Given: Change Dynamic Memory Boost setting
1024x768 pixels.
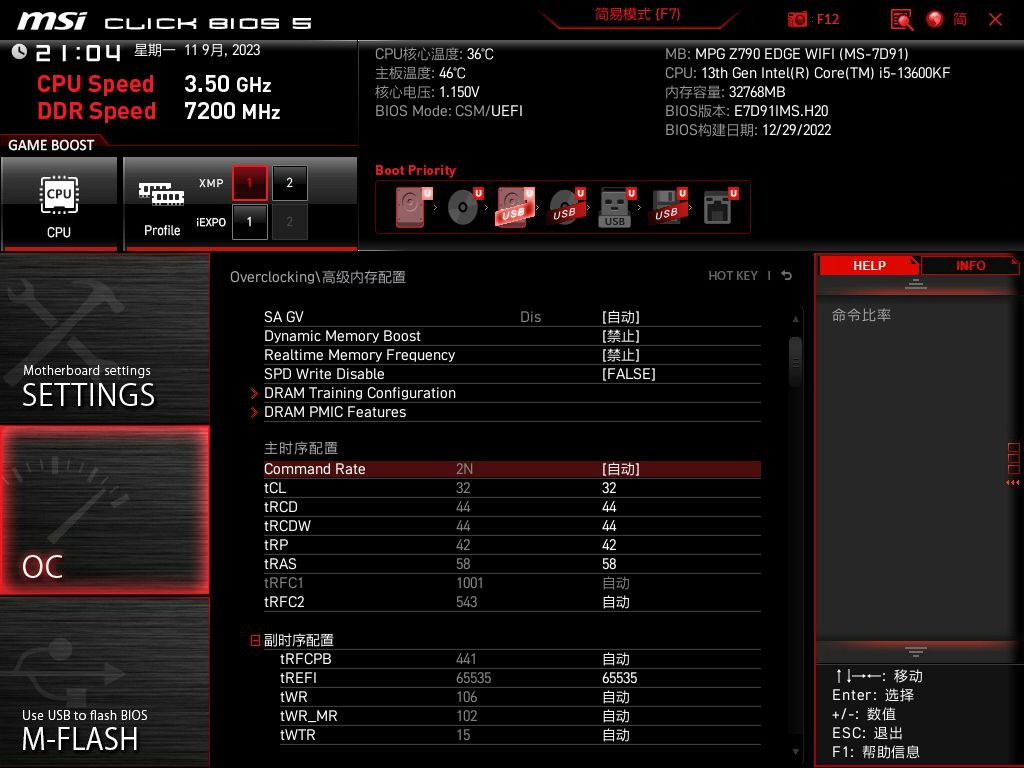Looking at the screenshot, I should tap(620, 336).
